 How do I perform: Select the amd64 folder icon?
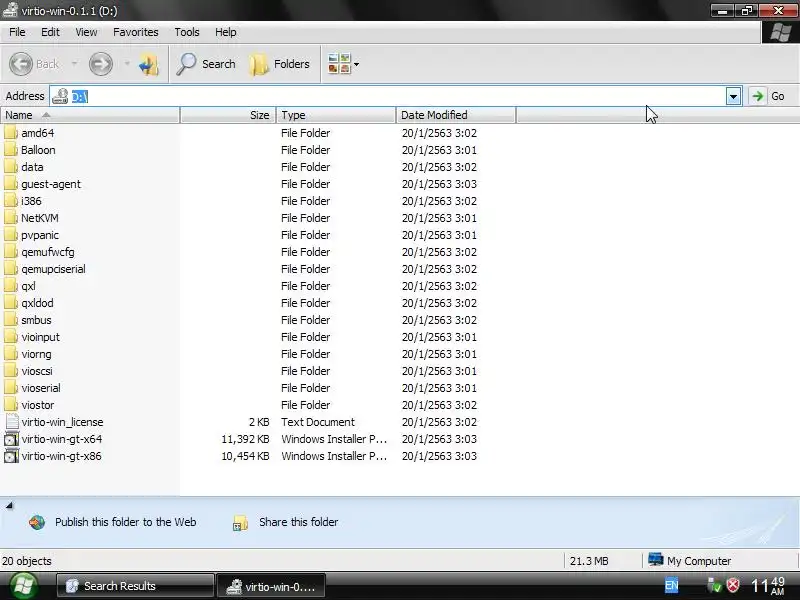click(11, 133)
